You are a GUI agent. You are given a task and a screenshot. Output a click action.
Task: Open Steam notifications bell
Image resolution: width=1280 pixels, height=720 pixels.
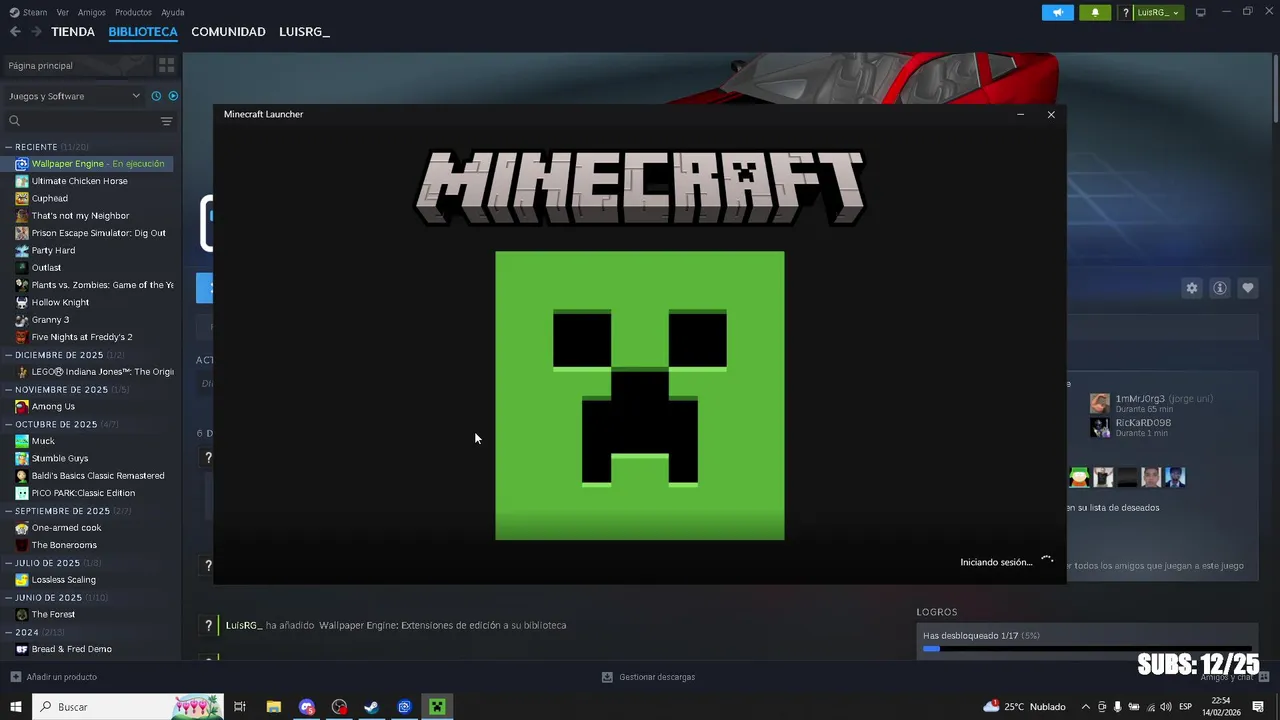point(1095,12)
